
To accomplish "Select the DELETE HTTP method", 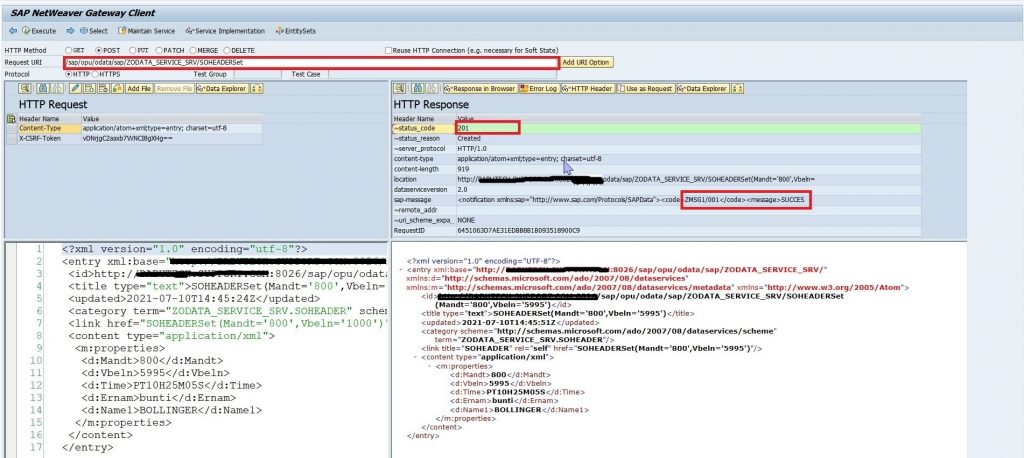I will [x=227, y=50].
